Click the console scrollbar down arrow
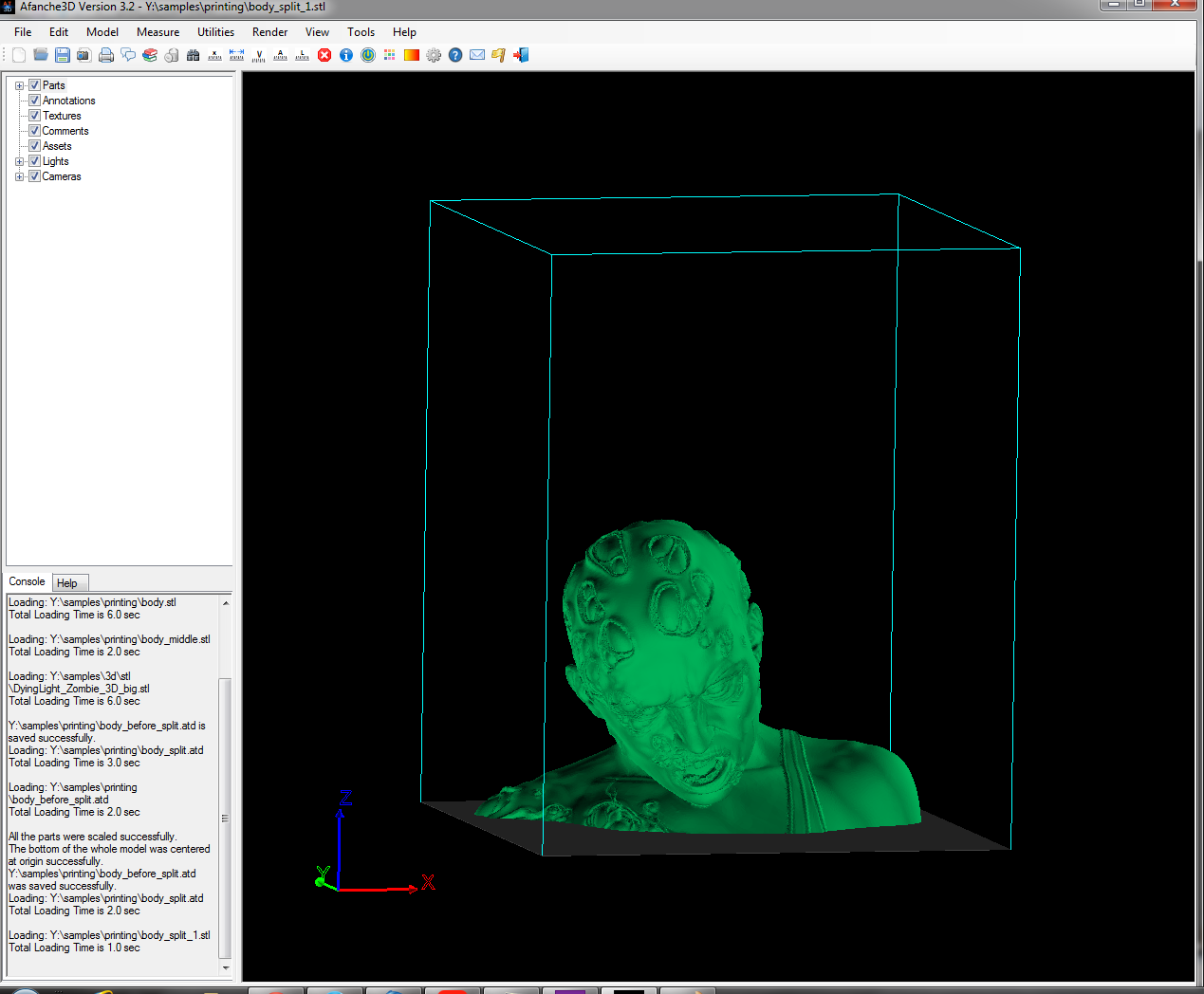 point(225,968)
